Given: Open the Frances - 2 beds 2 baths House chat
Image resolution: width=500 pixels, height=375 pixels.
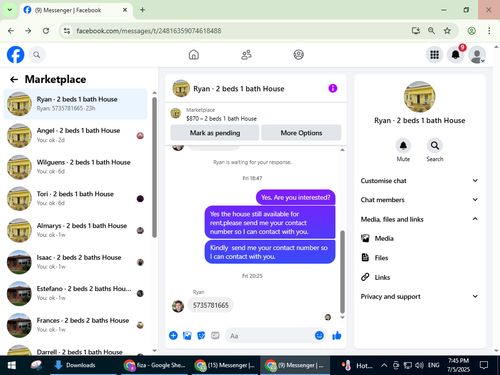Looking at the screenshot, I should point(75,325).
